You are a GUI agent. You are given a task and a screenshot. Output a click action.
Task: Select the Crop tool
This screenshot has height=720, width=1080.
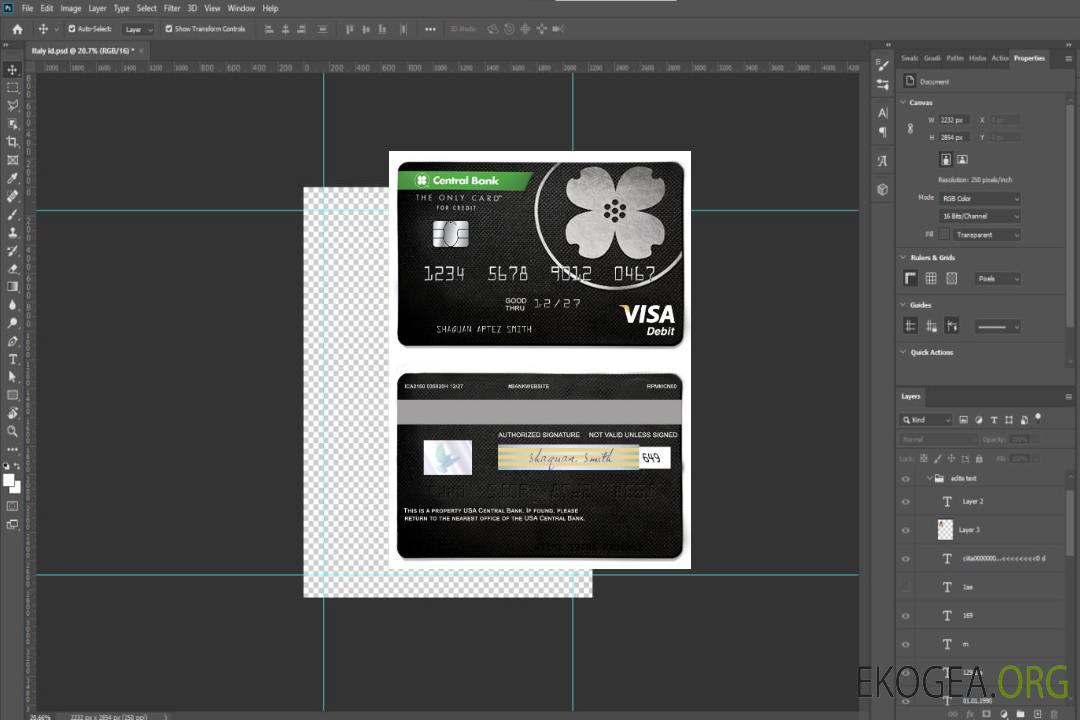pos(12,142)
